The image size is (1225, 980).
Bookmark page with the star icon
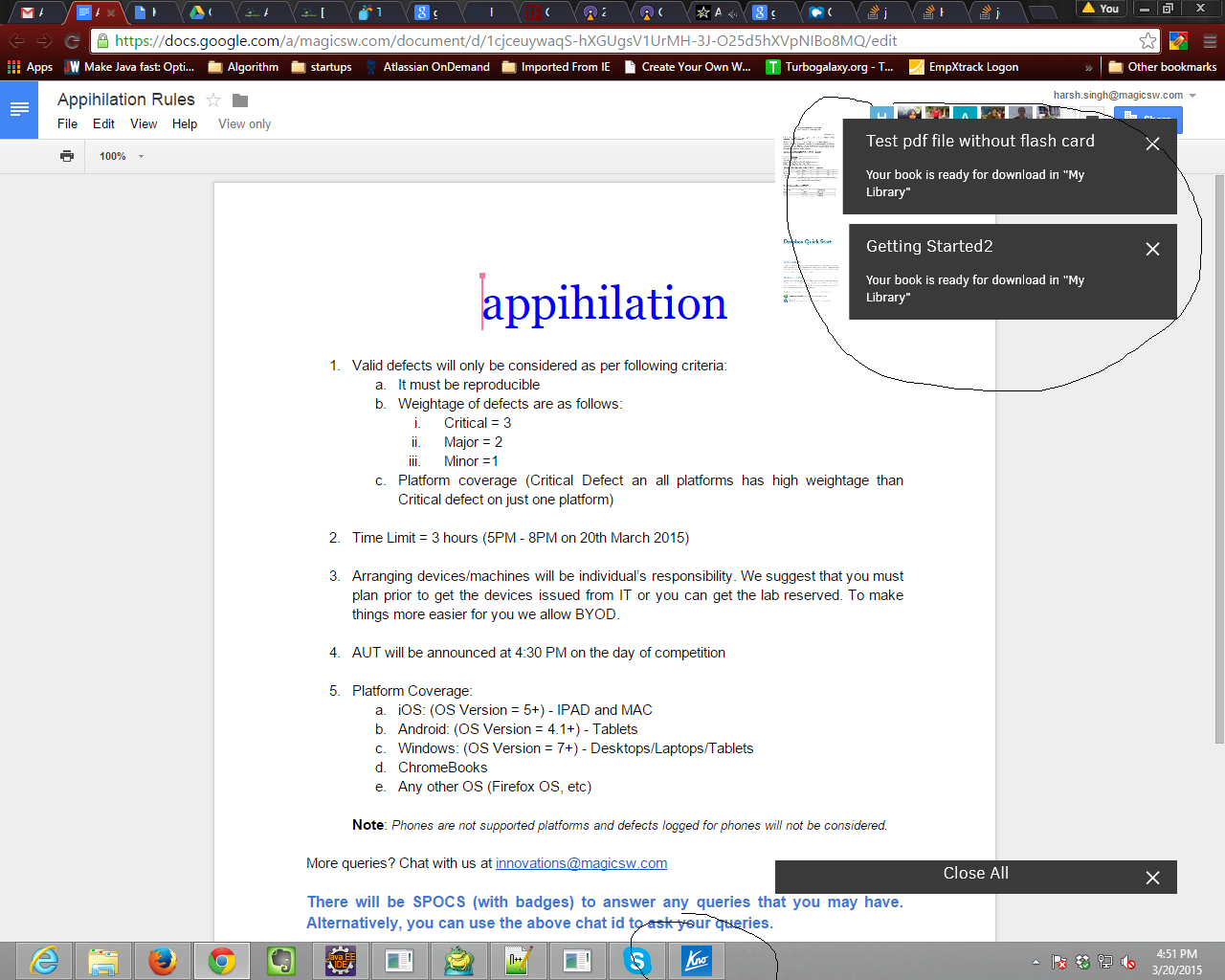(1147, 40)
